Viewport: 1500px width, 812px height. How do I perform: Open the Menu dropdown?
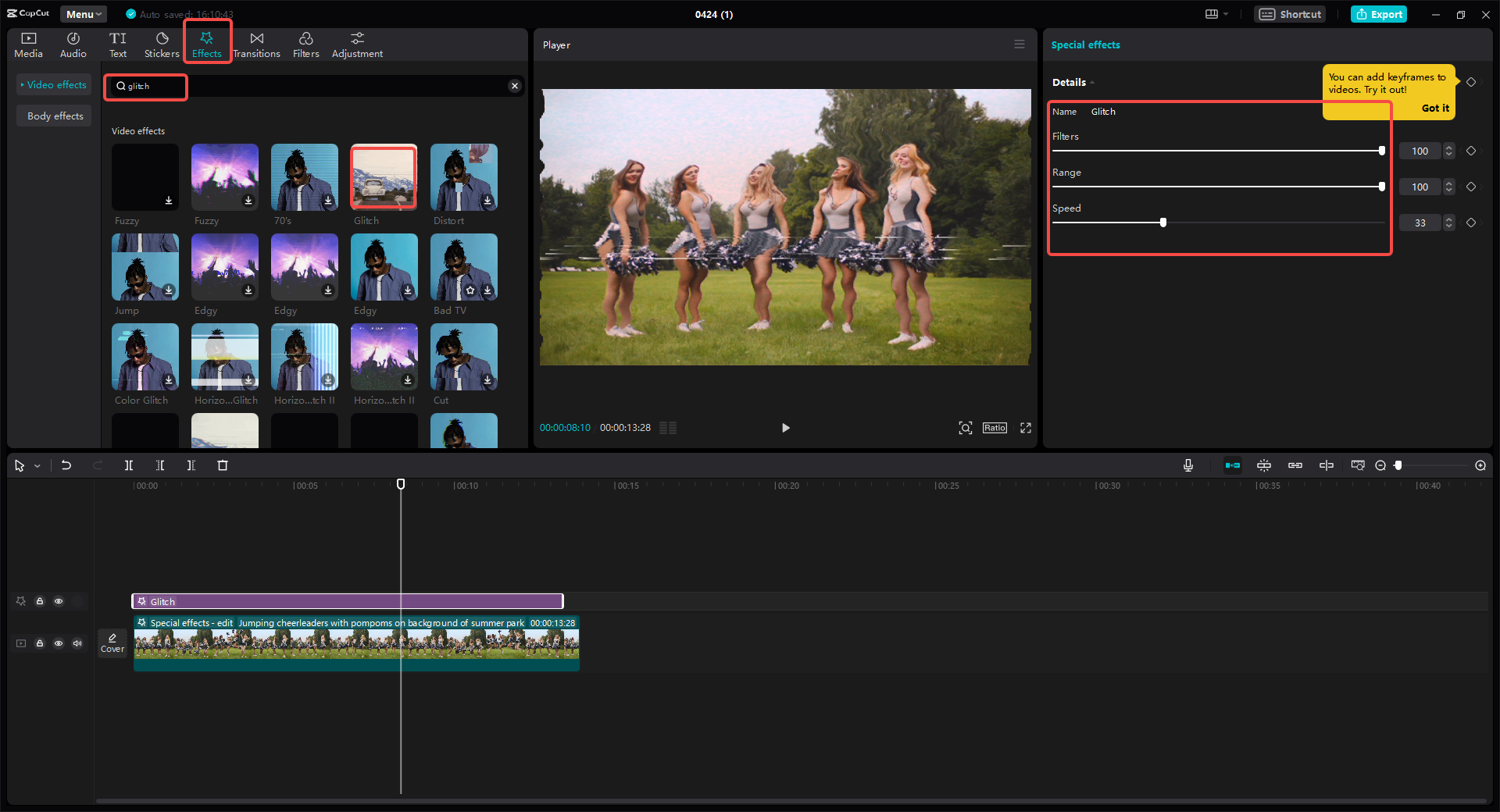click(x=82, y=13)
